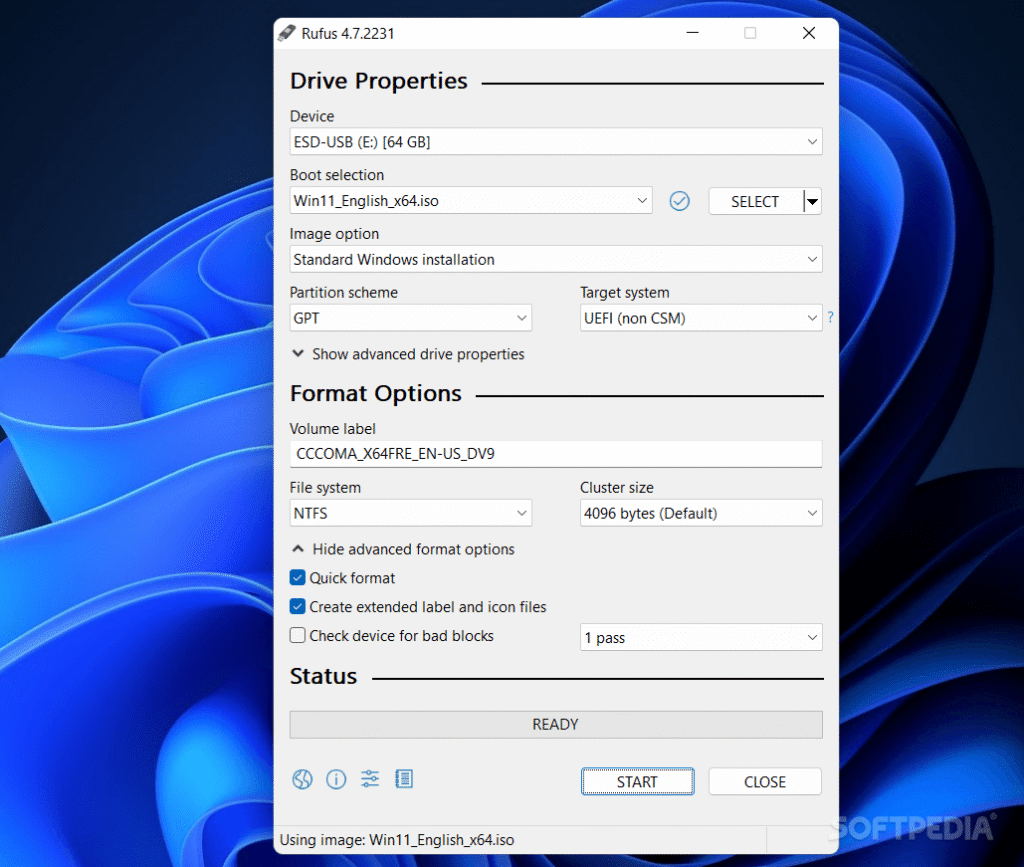
Task: Click the SELECT button
Action: tap(756, 201)
